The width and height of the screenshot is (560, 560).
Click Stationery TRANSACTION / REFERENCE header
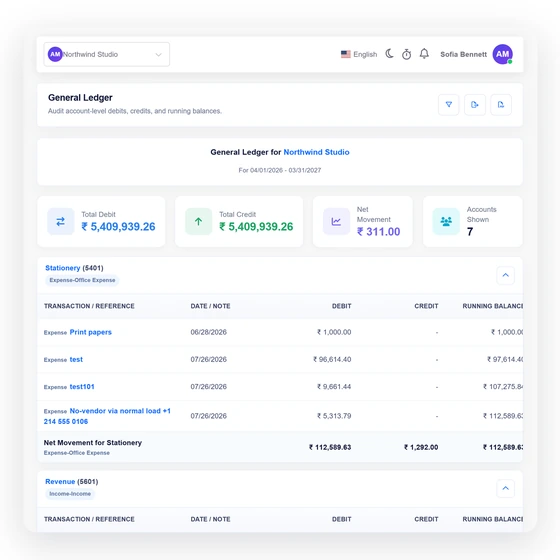pyautogui.click(x=89, y=306)
